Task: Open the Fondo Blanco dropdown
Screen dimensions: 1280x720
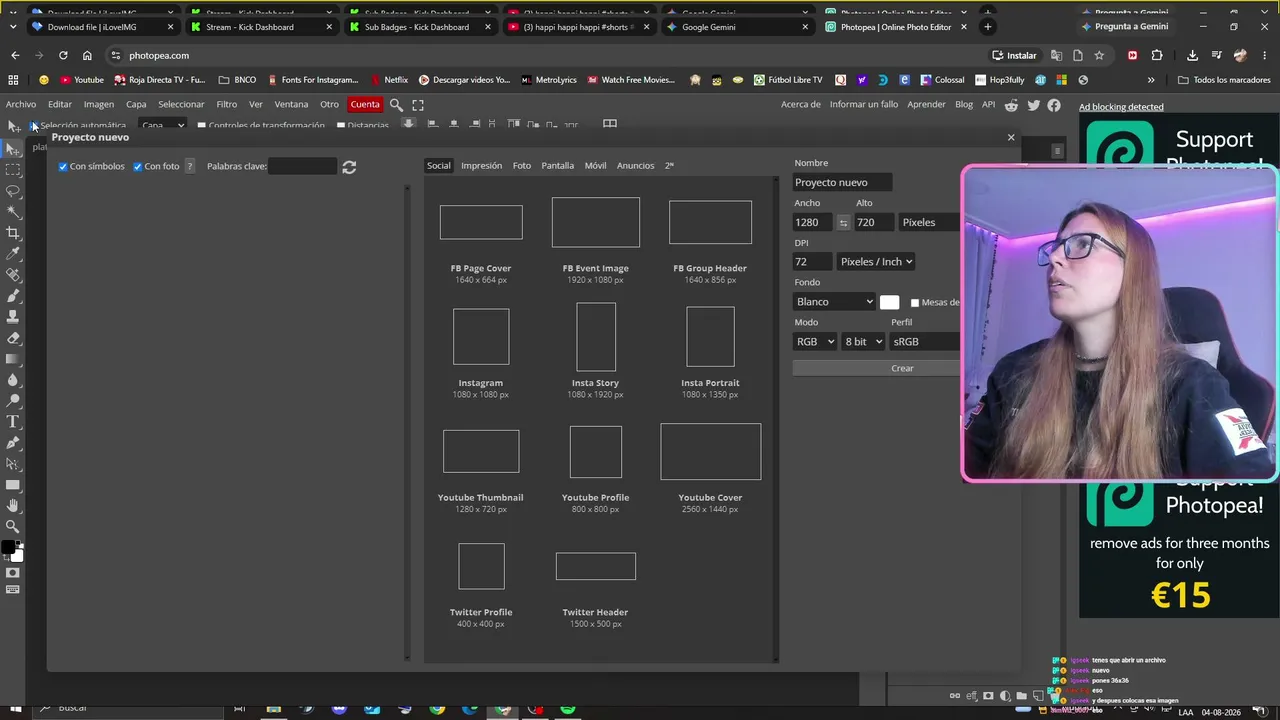Action: point(834,302)
